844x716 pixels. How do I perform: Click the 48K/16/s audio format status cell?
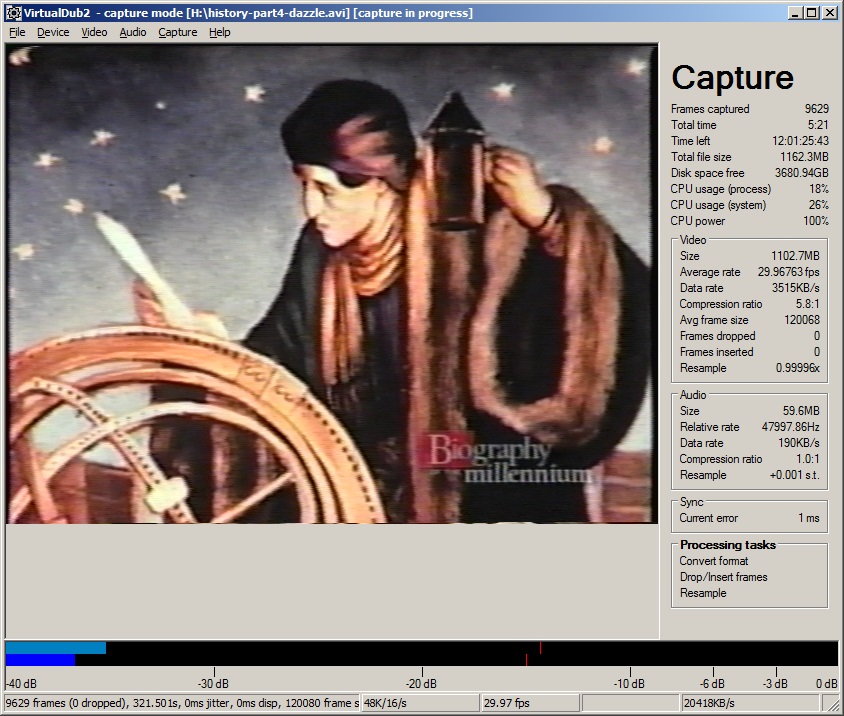[x=420, y=703]
